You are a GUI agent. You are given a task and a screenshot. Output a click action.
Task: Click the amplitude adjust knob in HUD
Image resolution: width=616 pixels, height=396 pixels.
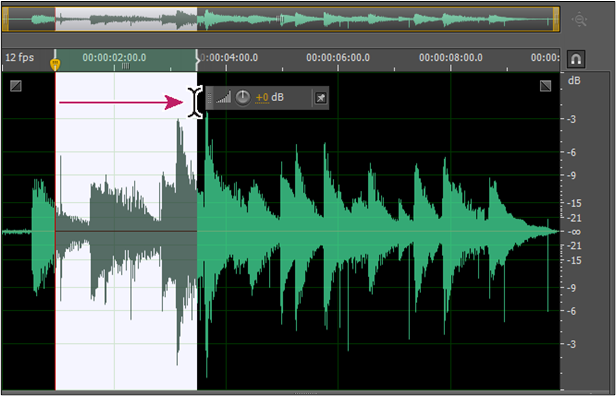pos(243,97)
